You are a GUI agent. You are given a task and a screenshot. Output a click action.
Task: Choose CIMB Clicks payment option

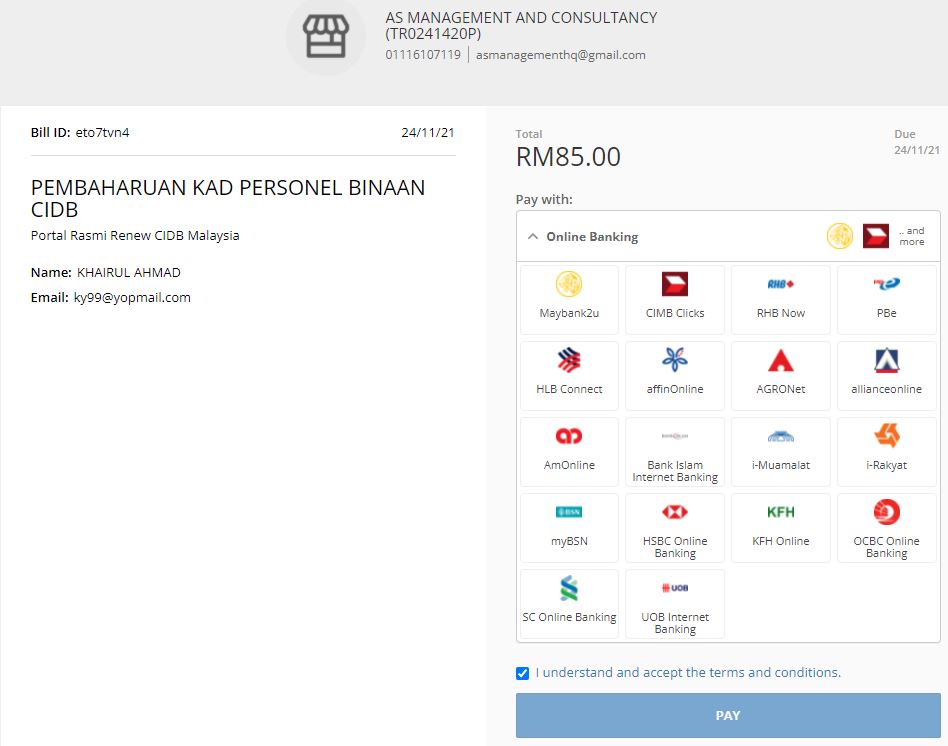coord(675,299)
